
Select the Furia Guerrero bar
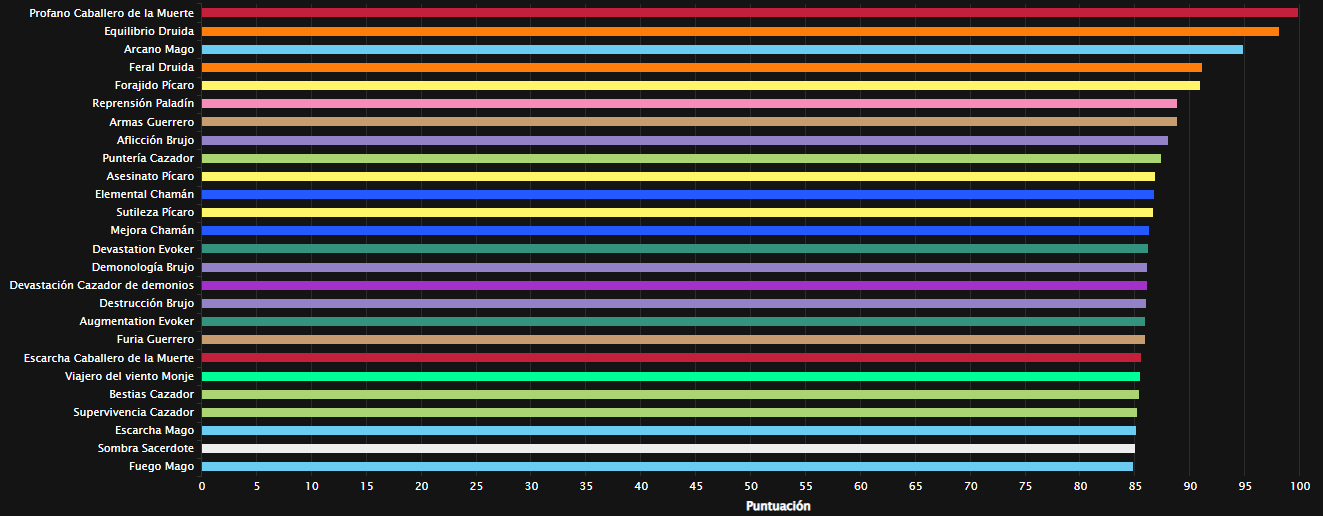[x=673, y=339]
